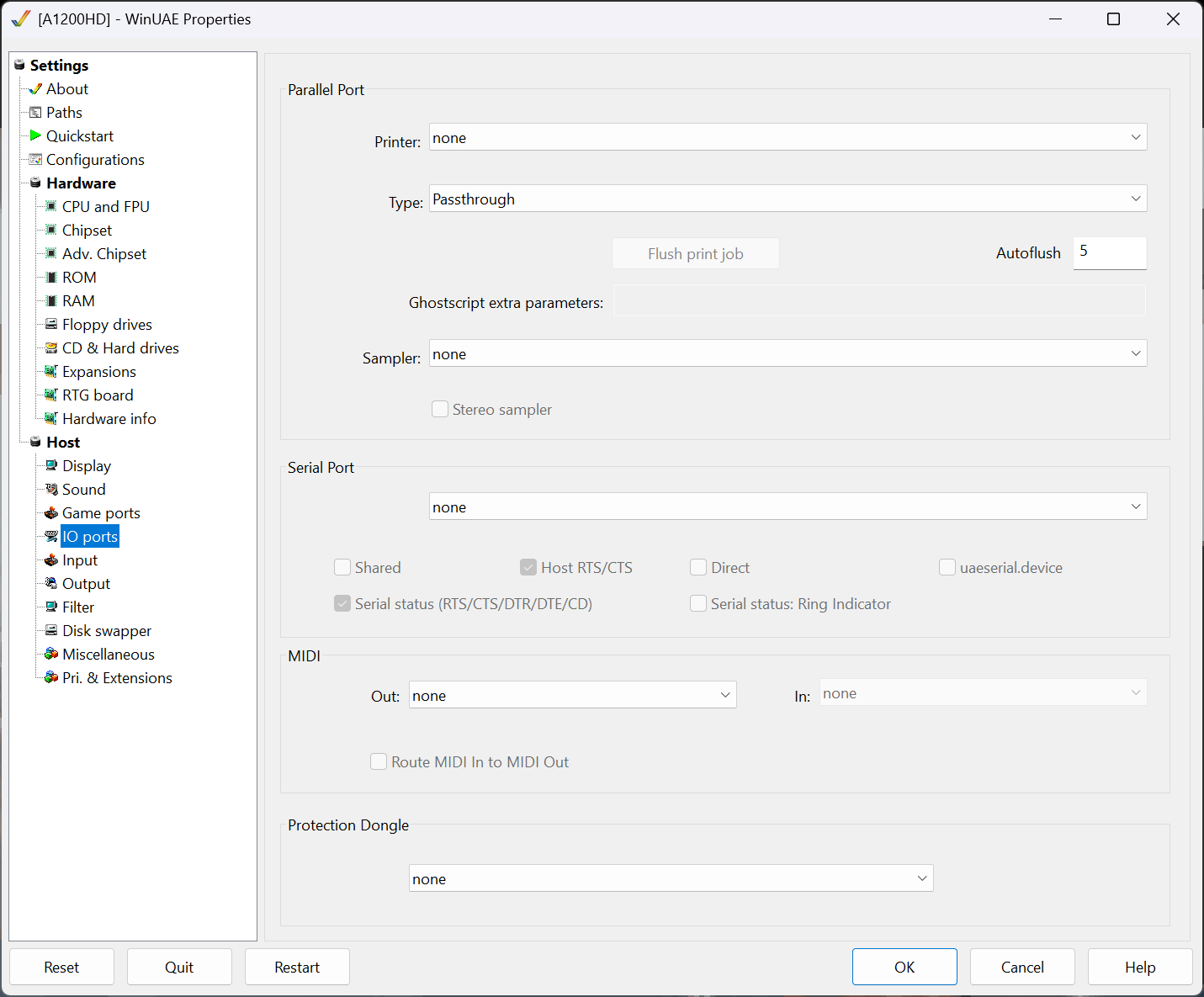Click the Autoflush value field

point(1109,252)
